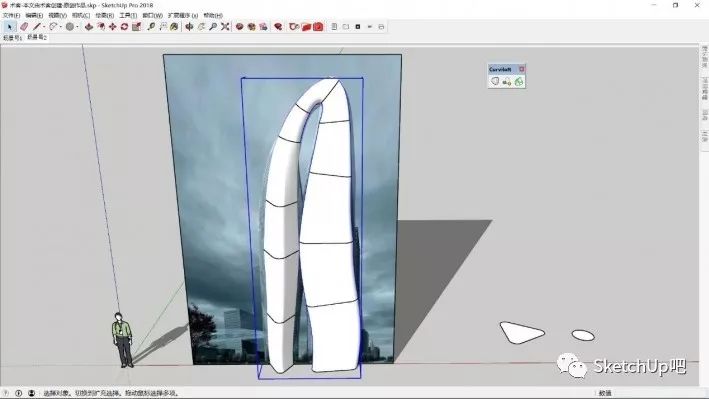Click the Zoom Extents tool
The height and width of the screenshot is (399, 709).
pyautogui.click(x=225, y=27)
